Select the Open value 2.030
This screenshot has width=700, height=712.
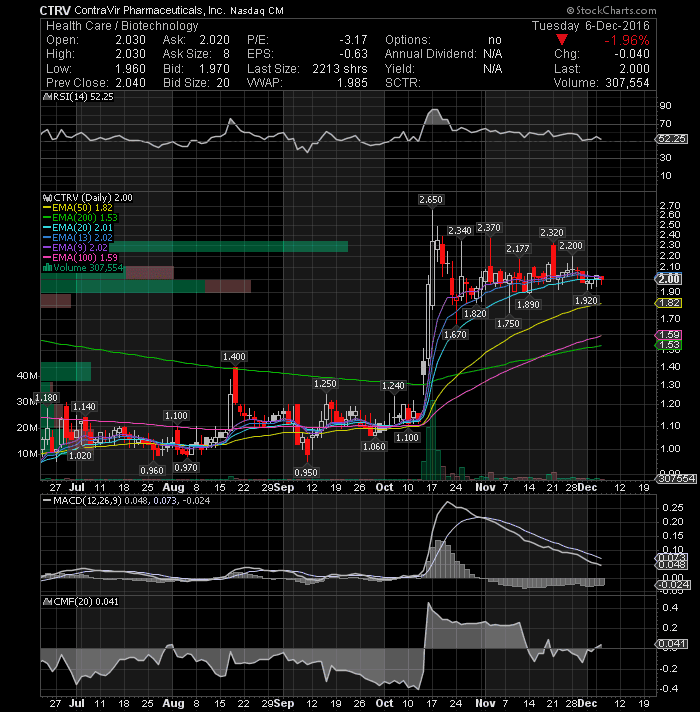click(x=130, y=40)
